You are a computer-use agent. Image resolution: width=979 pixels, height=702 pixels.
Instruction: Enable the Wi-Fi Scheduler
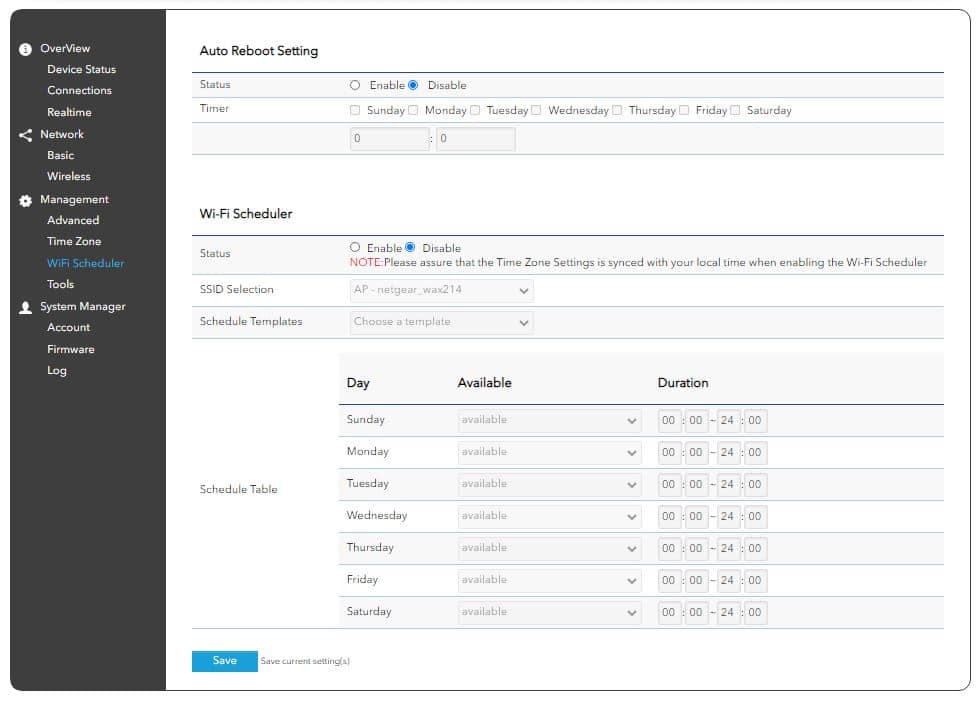coord(355,247)
